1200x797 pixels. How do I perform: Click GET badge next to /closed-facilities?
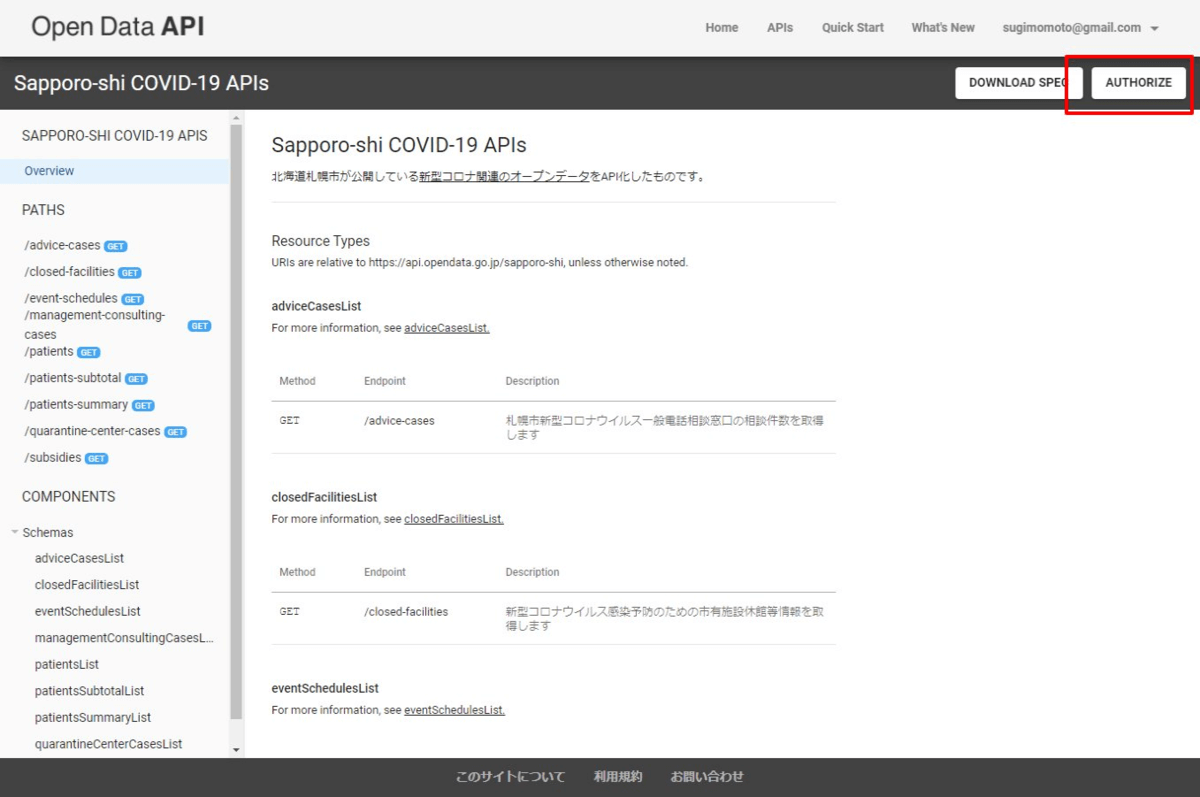(x=130, y=273)
